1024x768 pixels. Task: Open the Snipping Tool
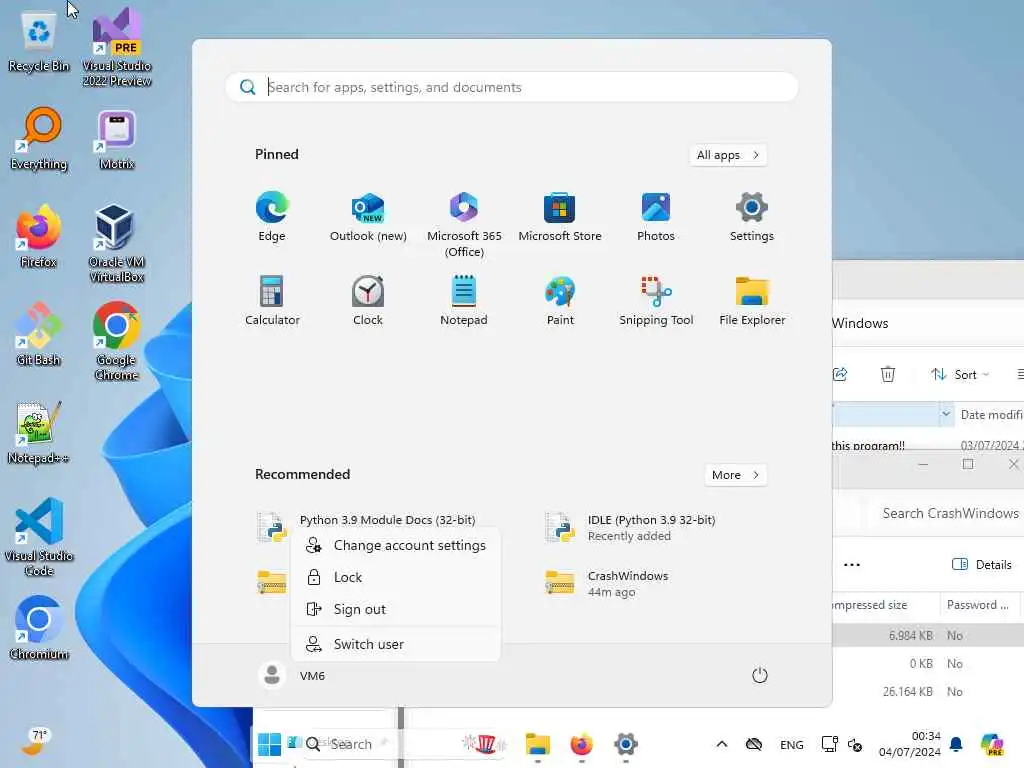point(656,300)
